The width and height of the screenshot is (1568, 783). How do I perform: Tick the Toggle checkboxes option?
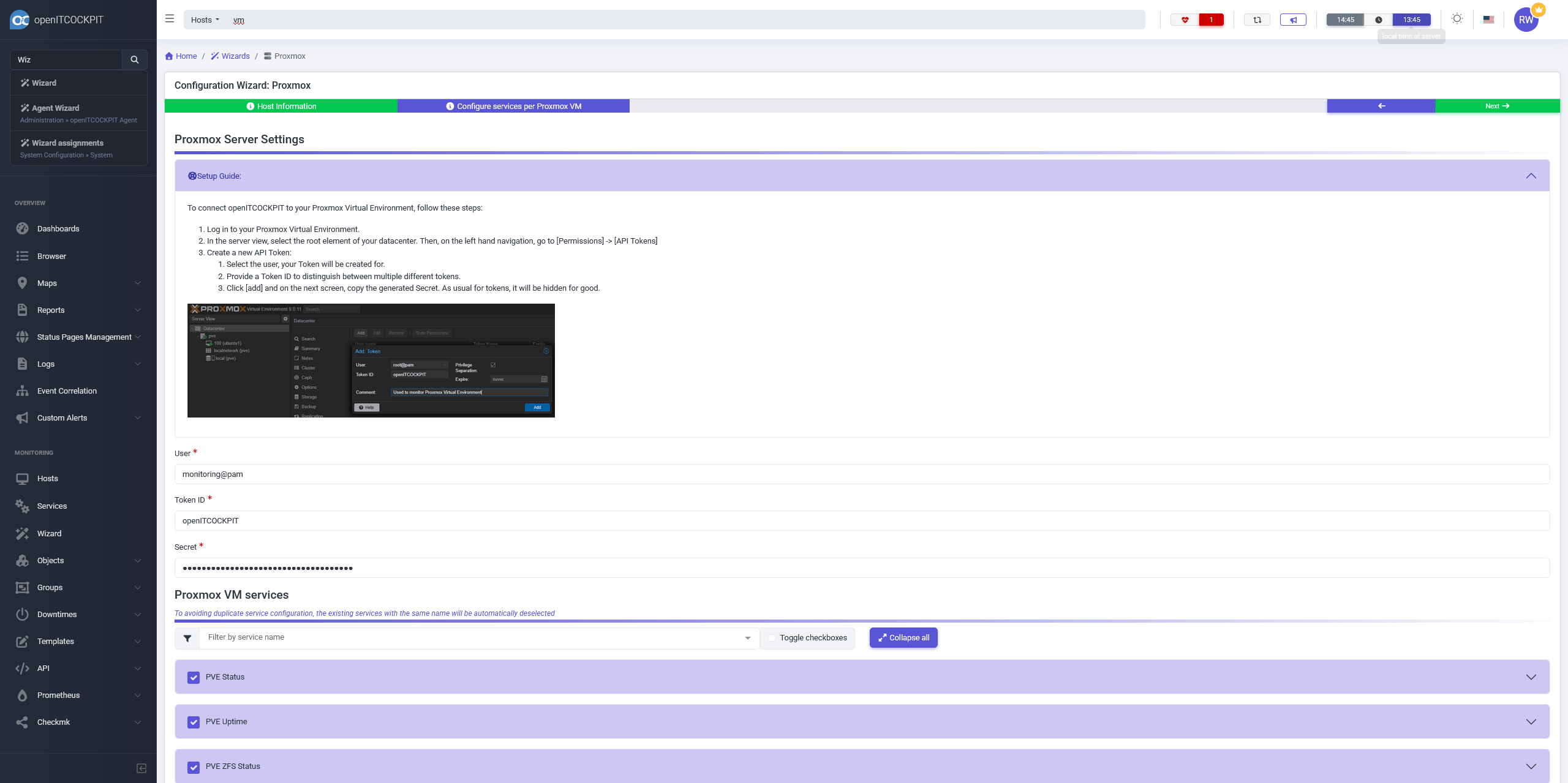tap(772, 638)
